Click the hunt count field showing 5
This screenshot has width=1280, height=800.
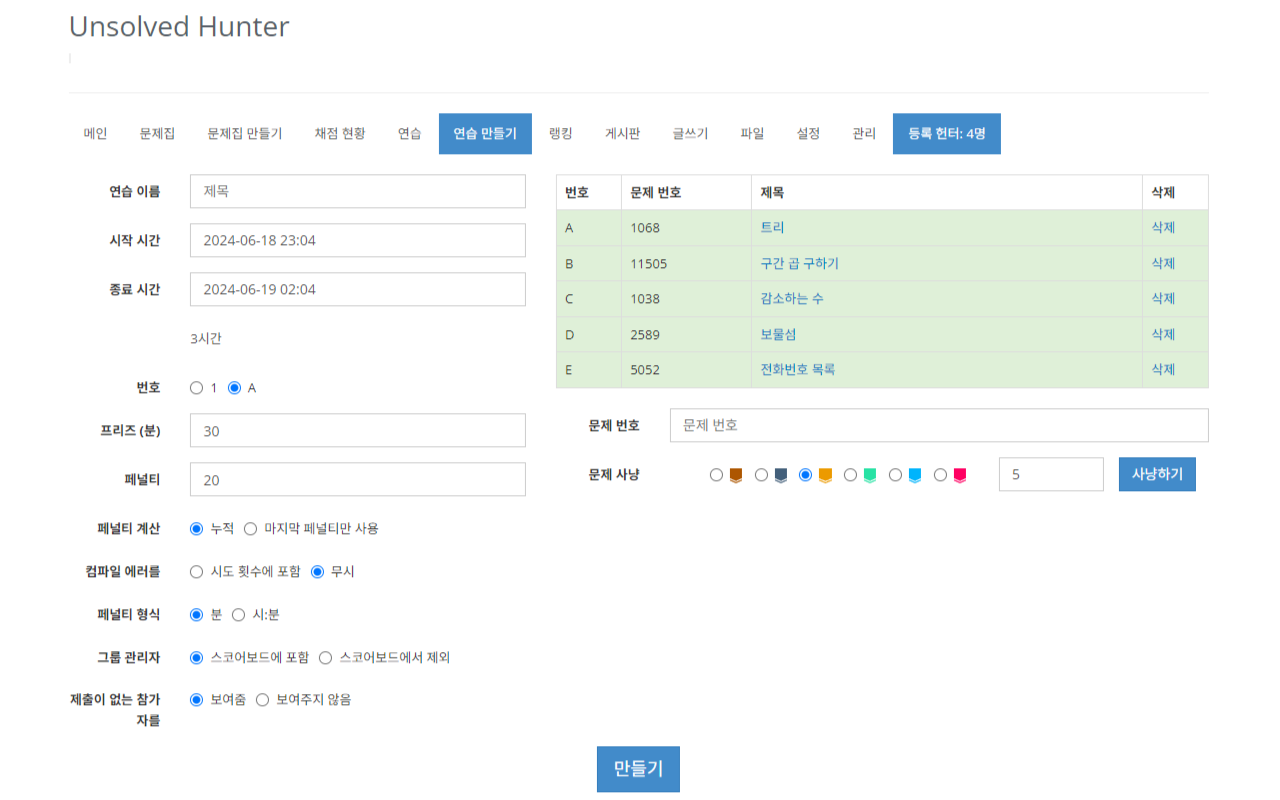click(1051, 474)
